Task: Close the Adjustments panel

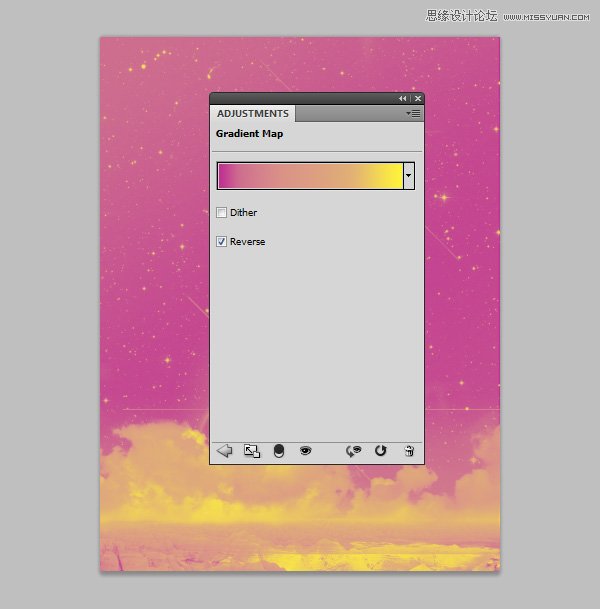Action: coord(418,99)
